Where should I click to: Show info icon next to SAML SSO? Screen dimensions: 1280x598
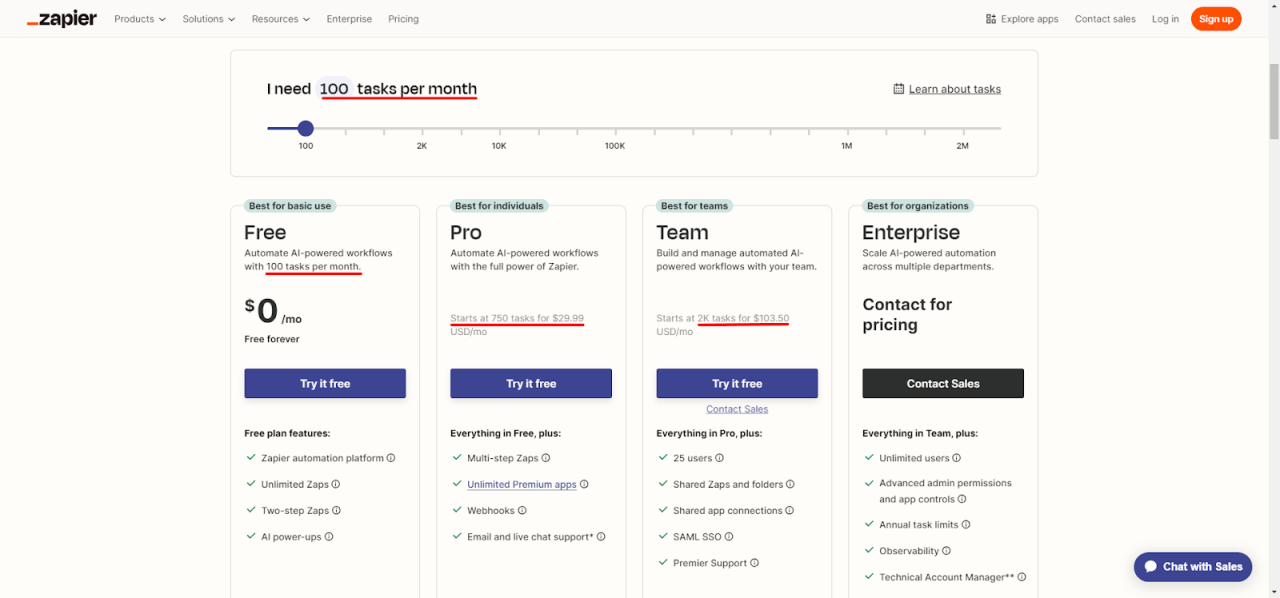729,537
